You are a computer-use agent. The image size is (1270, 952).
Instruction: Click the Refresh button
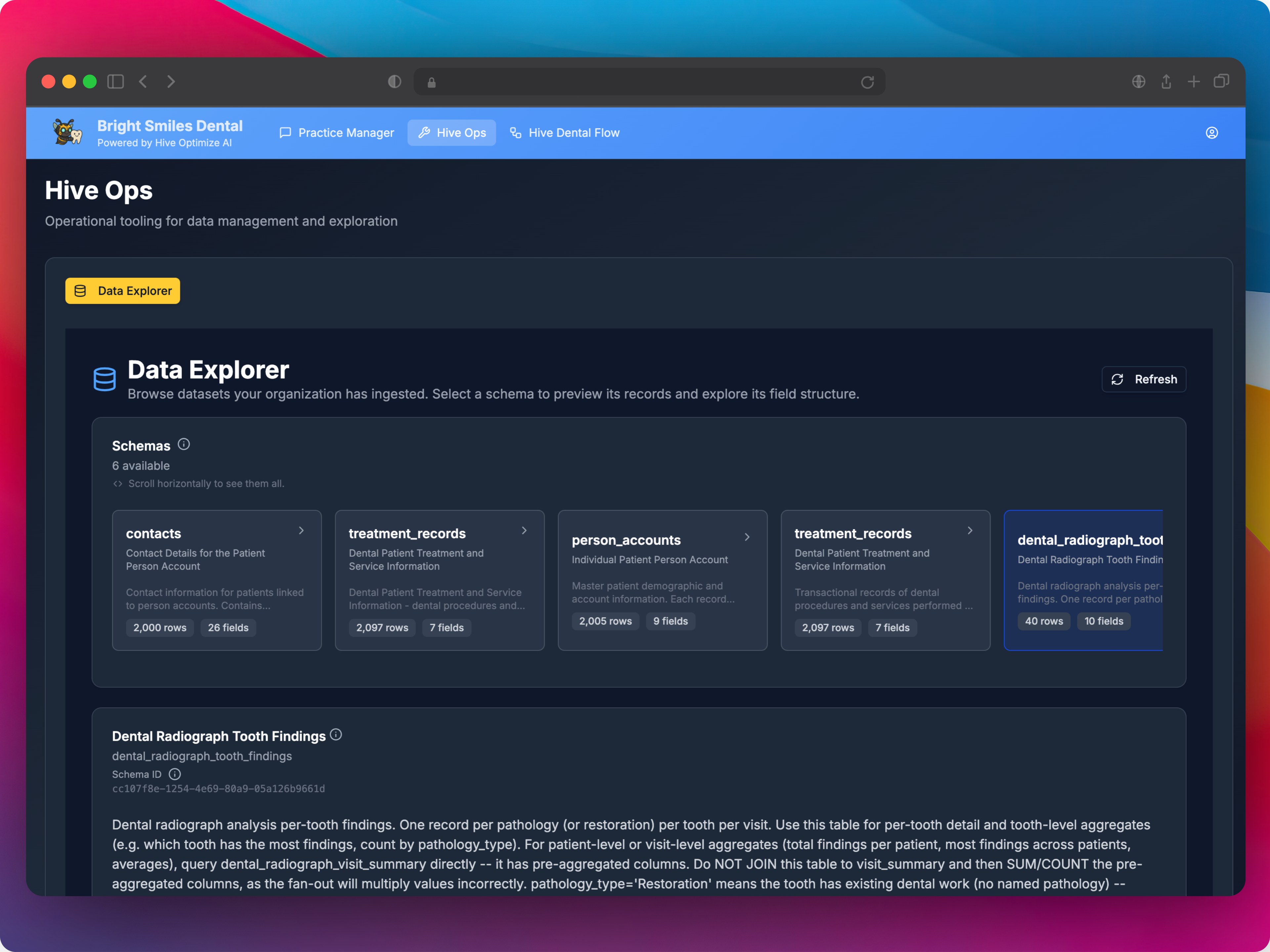[x=1144, y=379]
